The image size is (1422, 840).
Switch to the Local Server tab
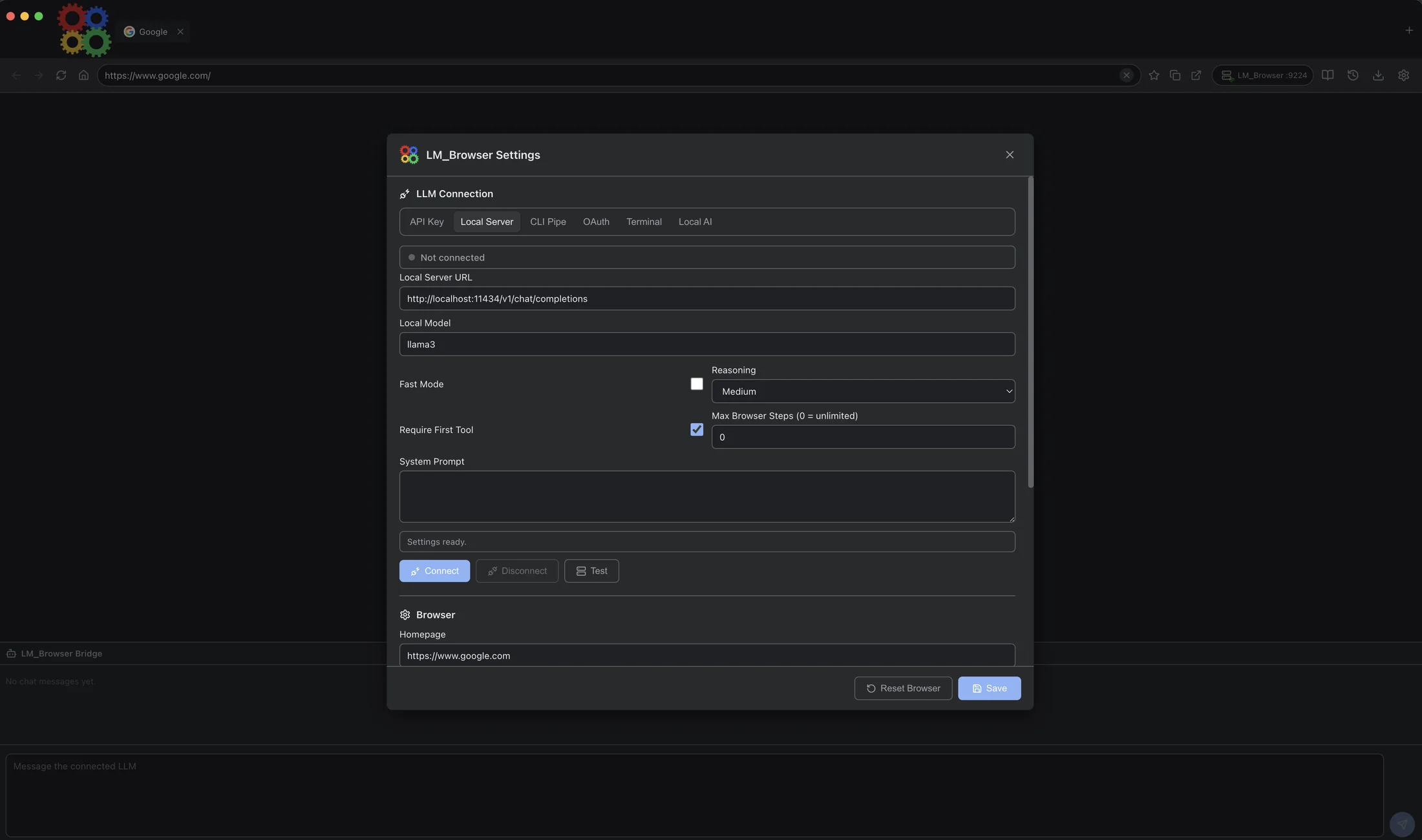point(487,222)
